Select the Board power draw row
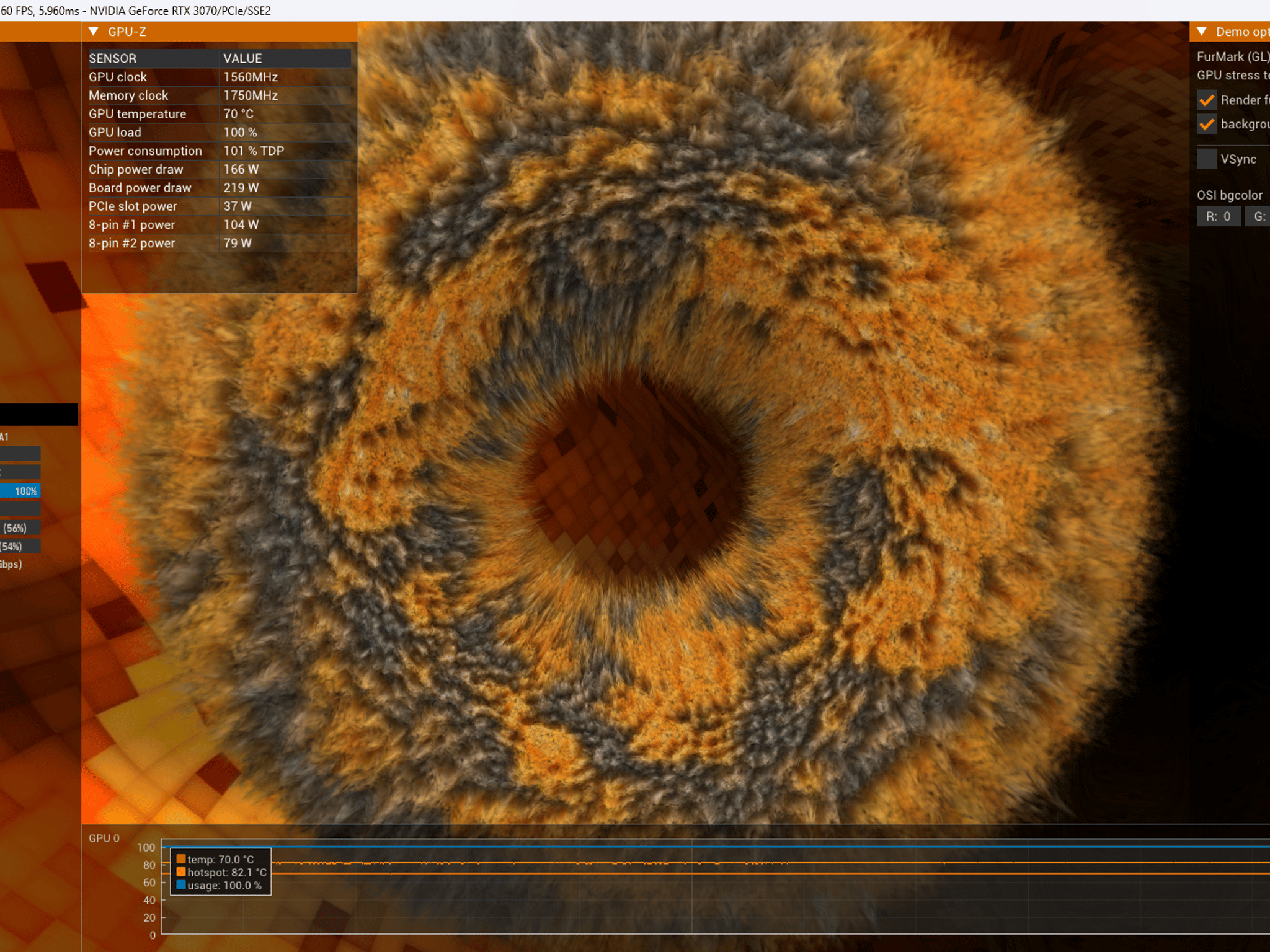 [220, 188]
